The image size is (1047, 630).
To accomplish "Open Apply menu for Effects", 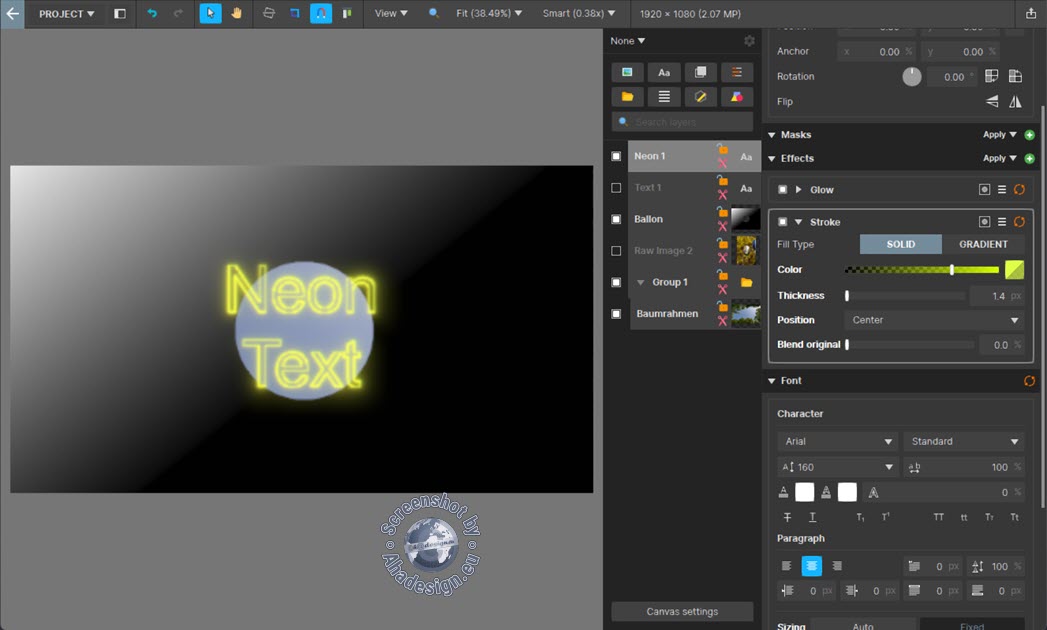I will coord(999,158).
